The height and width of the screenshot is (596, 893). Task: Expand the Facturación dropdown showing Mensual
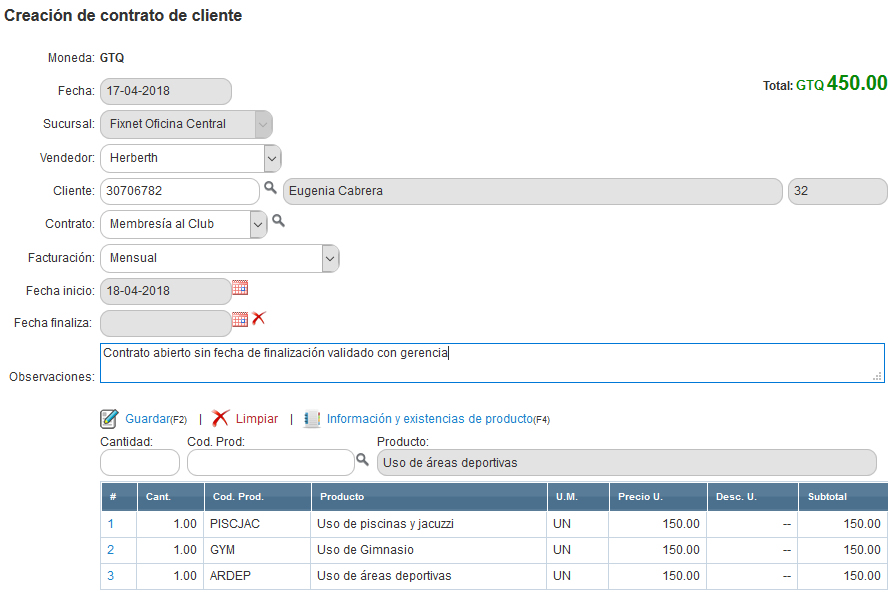330,258
